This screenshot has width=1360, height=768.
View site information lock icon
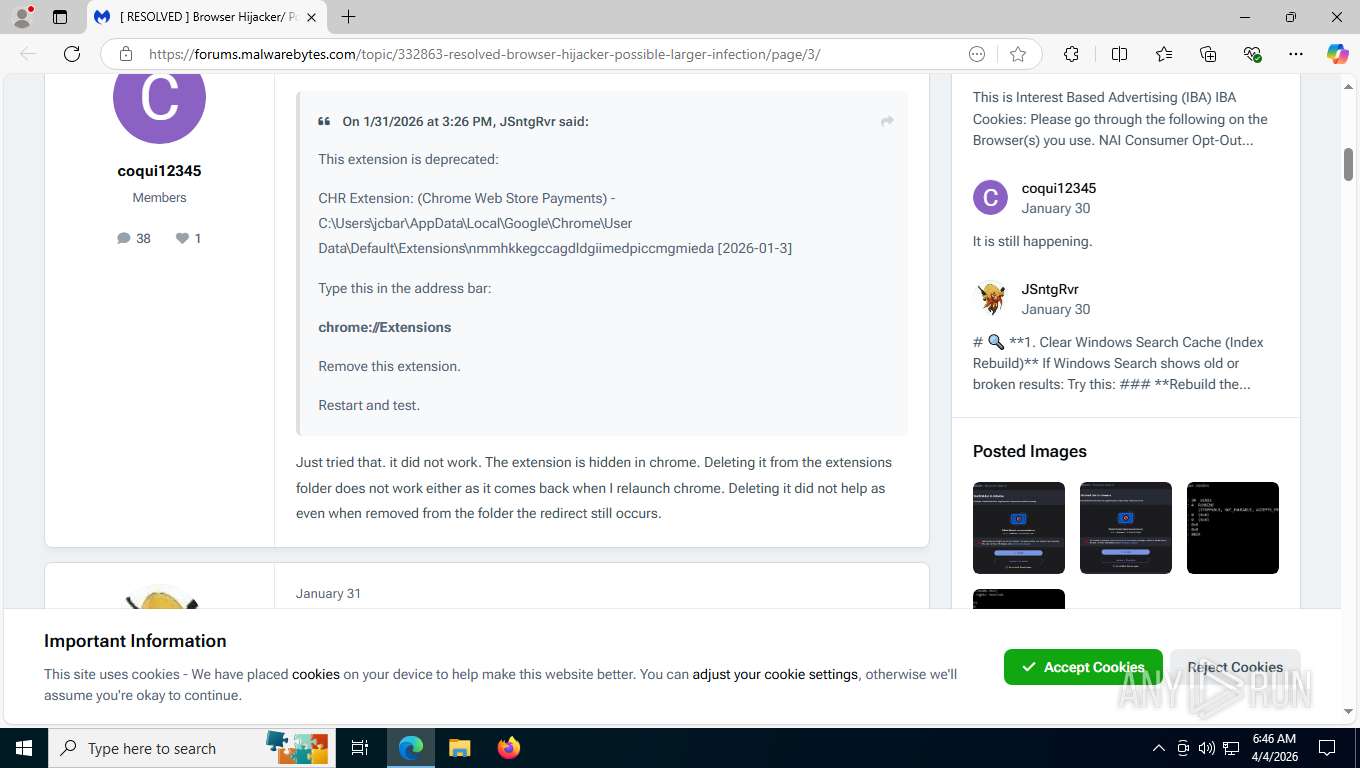(125, 54)
